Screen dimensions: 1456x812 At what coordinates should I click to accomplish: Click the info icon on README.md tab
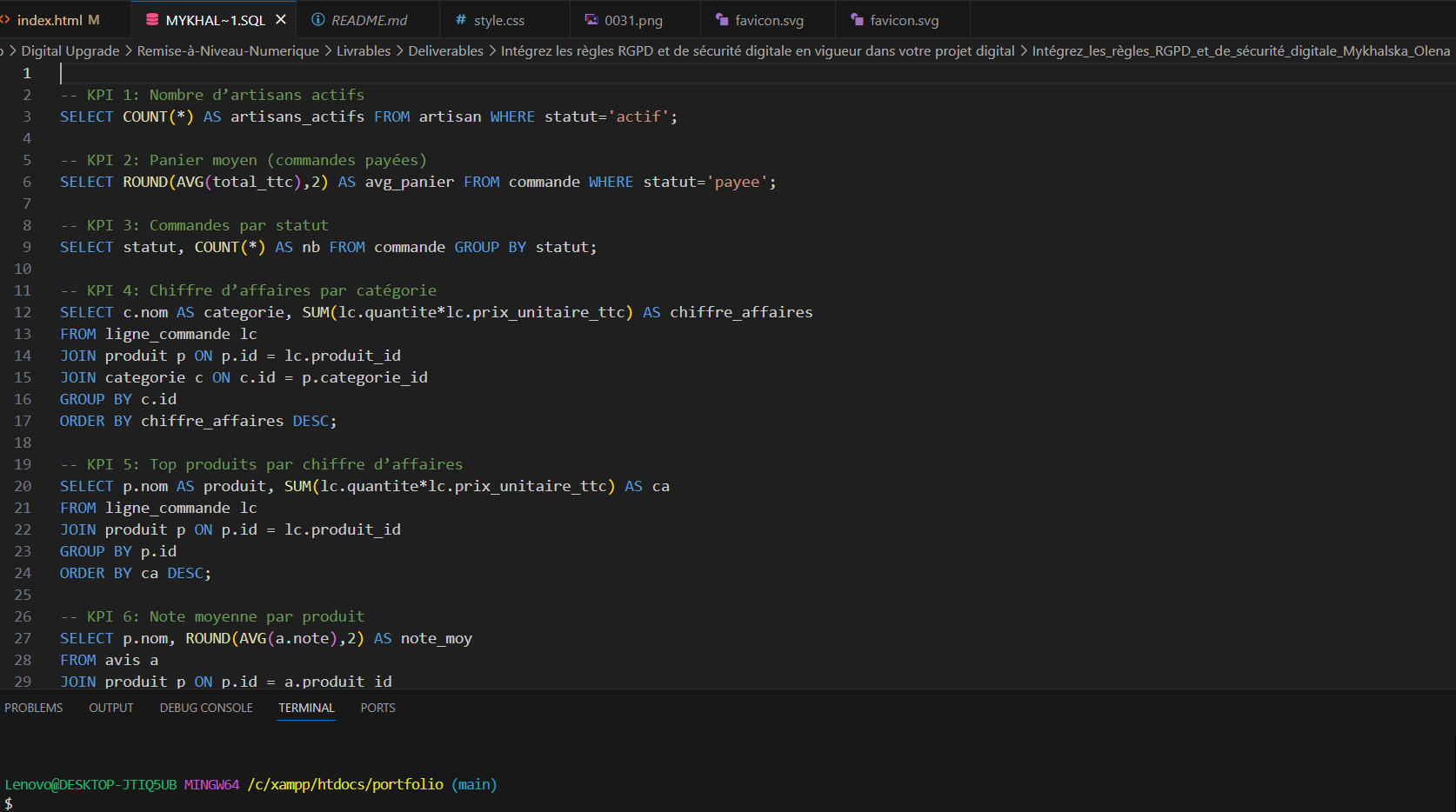point(318,20)
